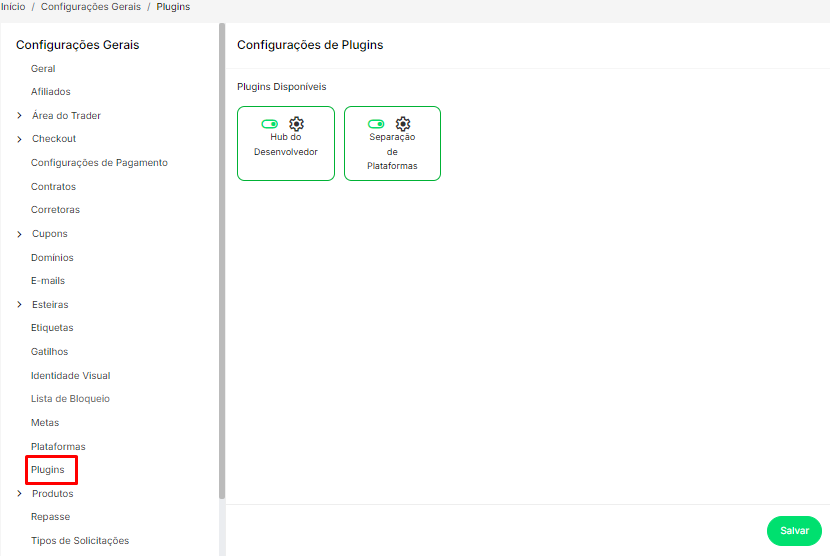Select Plugins in the sidebar

[47, 470]
